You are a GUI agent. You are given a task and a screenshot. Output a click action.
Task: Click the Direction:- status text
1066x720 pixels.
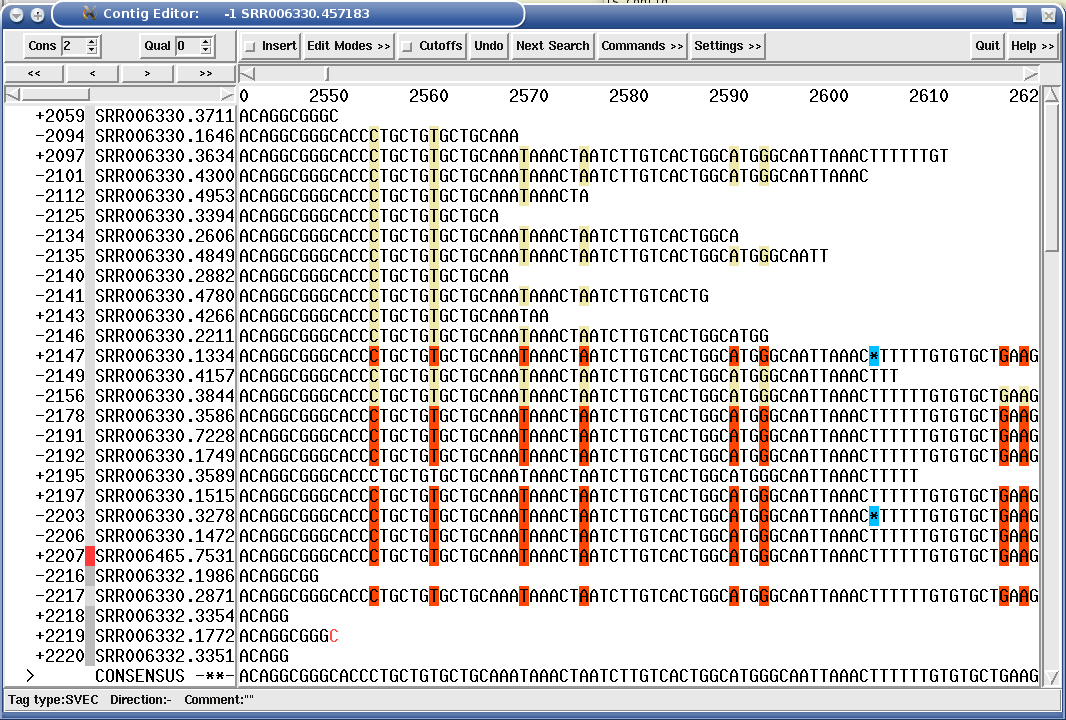click(x=141, y=700)
